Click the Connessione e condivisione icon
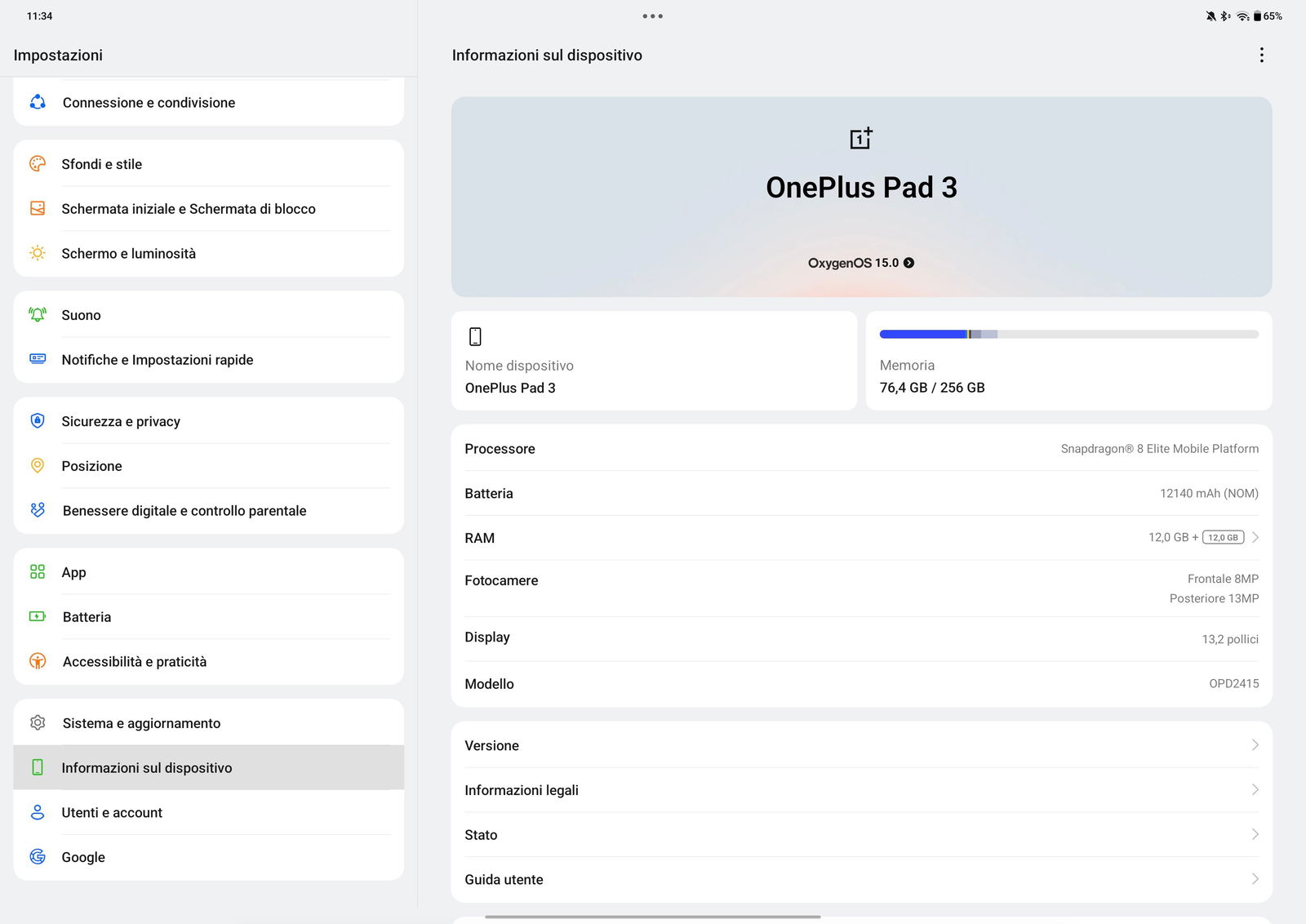Screen dimensions: 1306x924 (38, 102)
